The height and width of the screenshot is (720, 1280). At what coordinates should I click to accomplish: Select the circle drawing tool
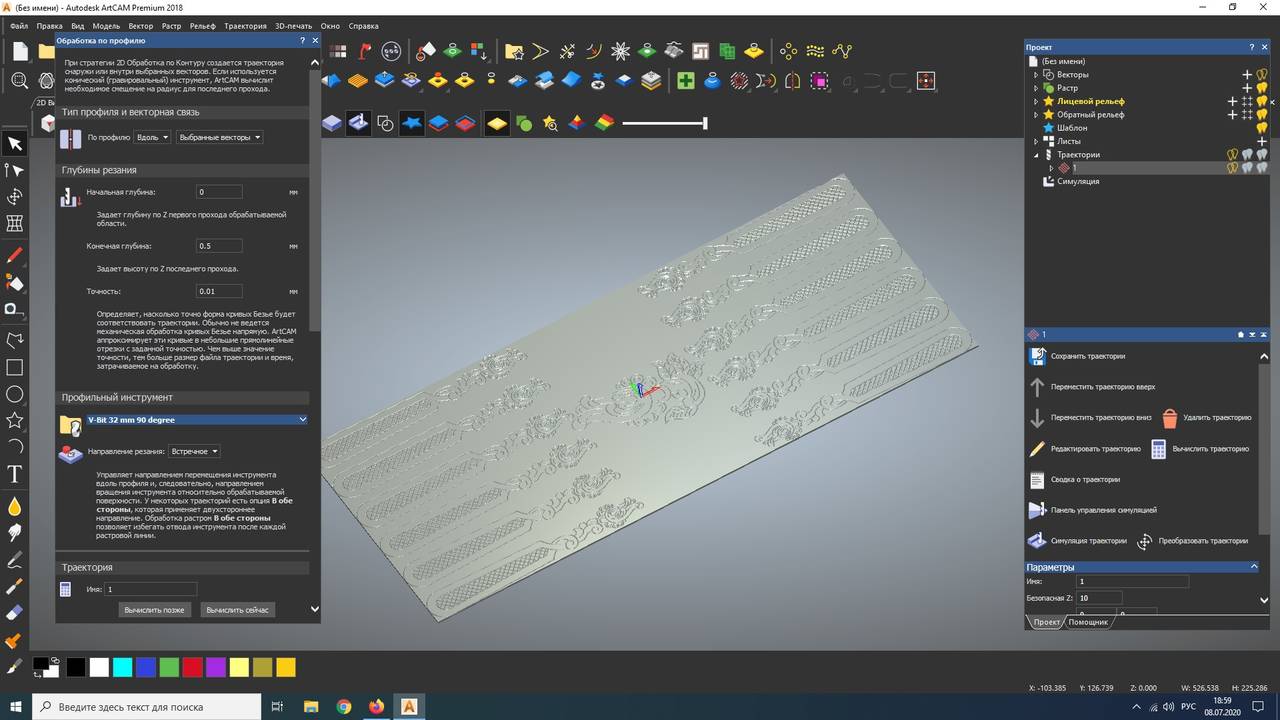click(14, 394)
